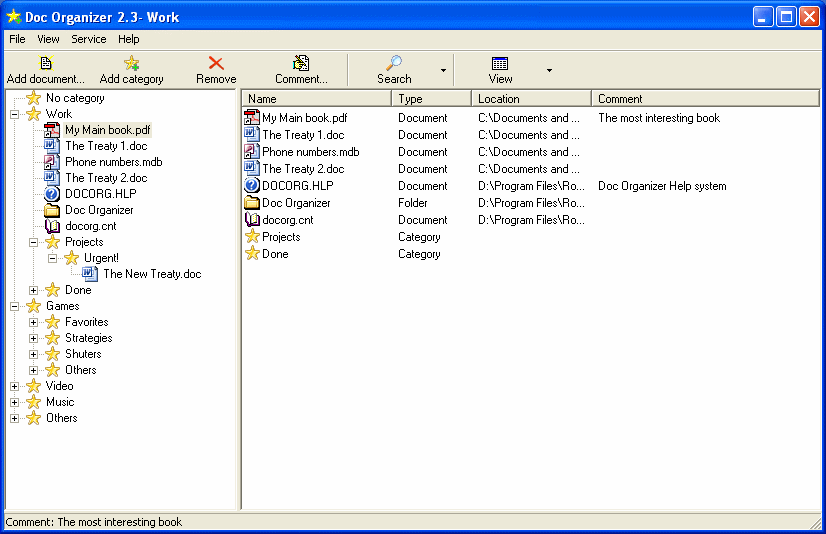Click the Word icon of The Treaty 1.doc in list
Screen dimensions: 826x534
coord(252,134)
